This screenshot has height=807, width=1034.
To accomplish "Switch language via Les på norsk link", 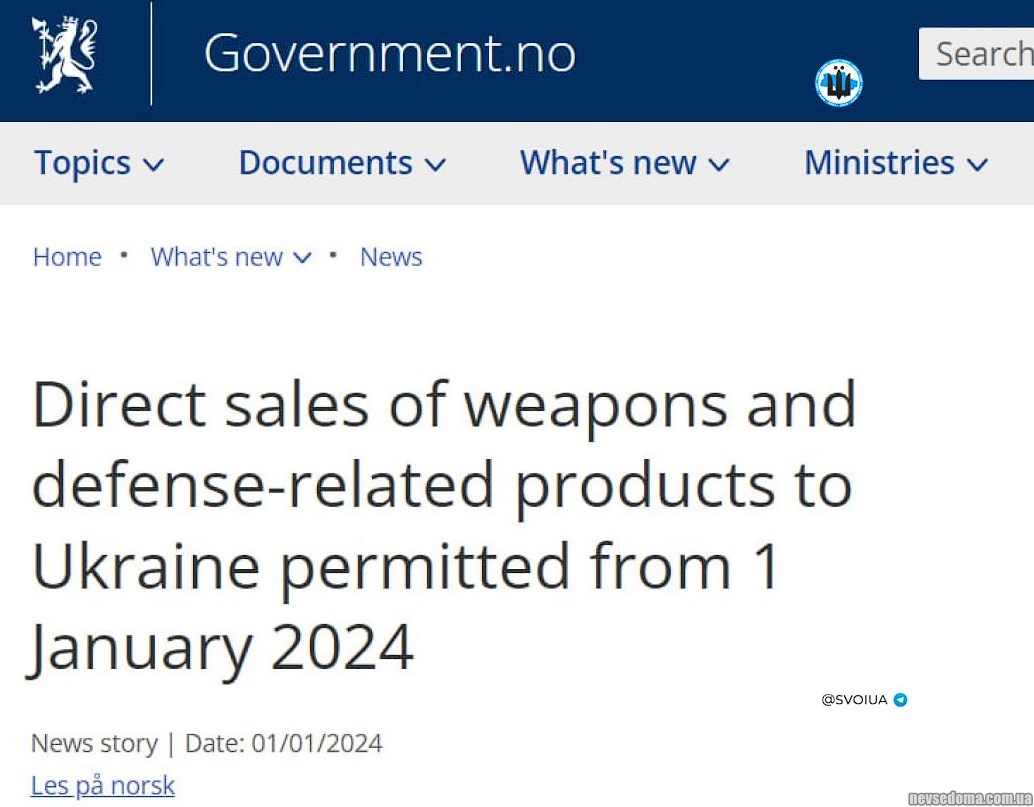I will pos(103,785).
